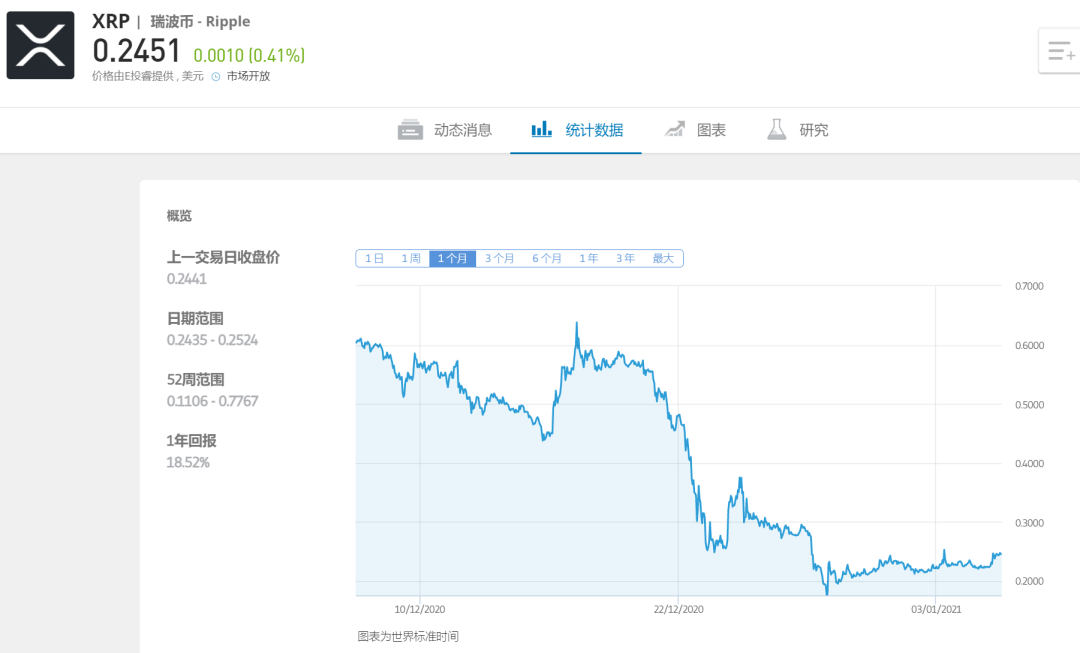Viewport: 1080px width, 653px height.
Task: Click the XRP logo icon
Action: pos(40,43)
